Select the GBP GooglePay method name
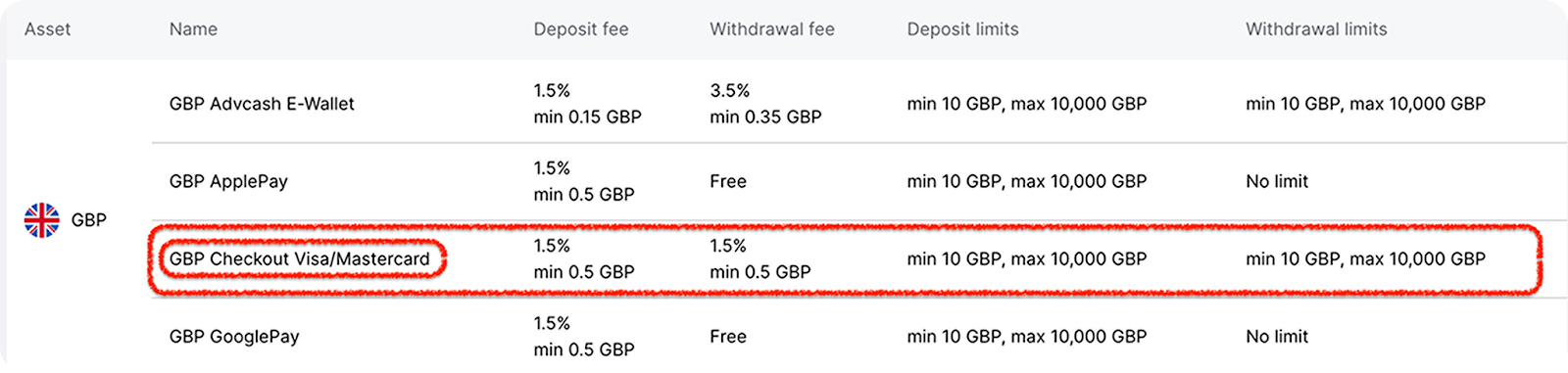This screenshot has width=1568, height=373. [x=234, y=337]
